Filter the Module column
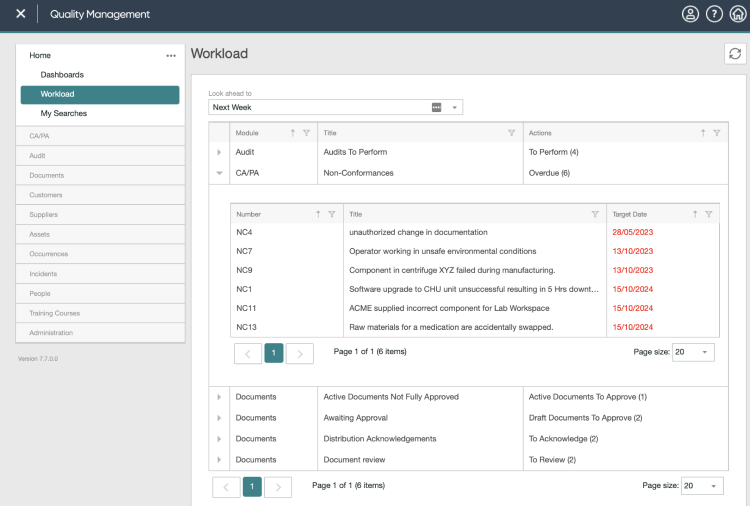Viewport: 750px width, 506px height. point(307,133)
